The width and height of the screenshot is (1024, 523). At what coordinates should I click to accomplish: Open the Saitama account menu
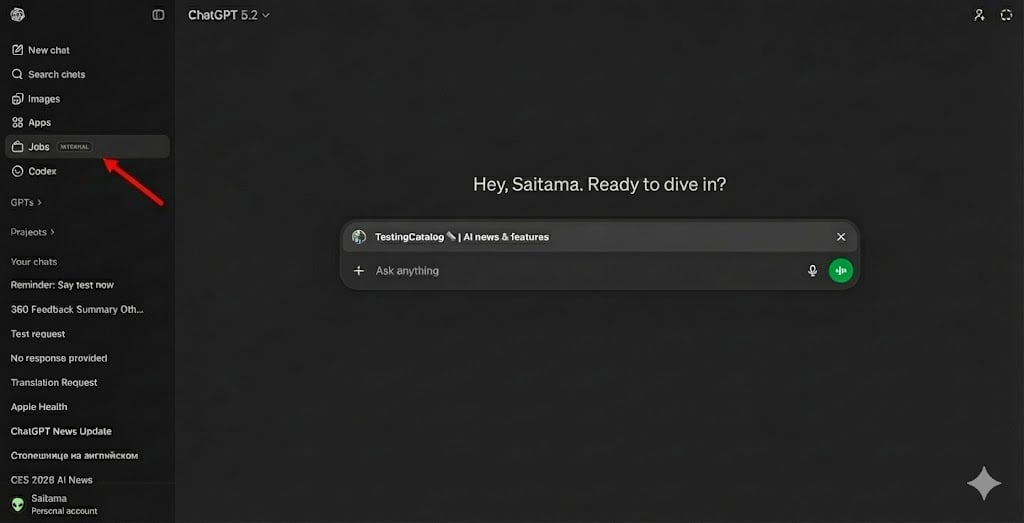(x=87, y=504)
